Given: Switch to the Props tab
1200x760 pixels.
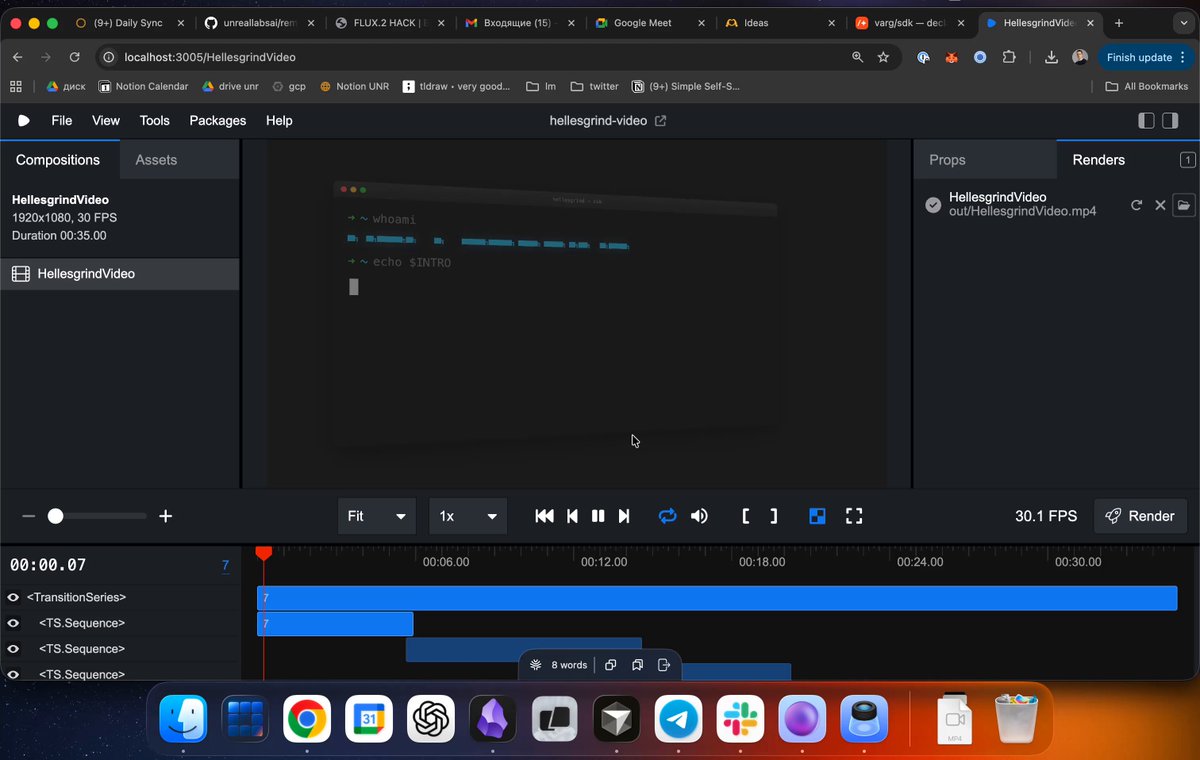Looking at the screenshot, I should coord(947,160).
